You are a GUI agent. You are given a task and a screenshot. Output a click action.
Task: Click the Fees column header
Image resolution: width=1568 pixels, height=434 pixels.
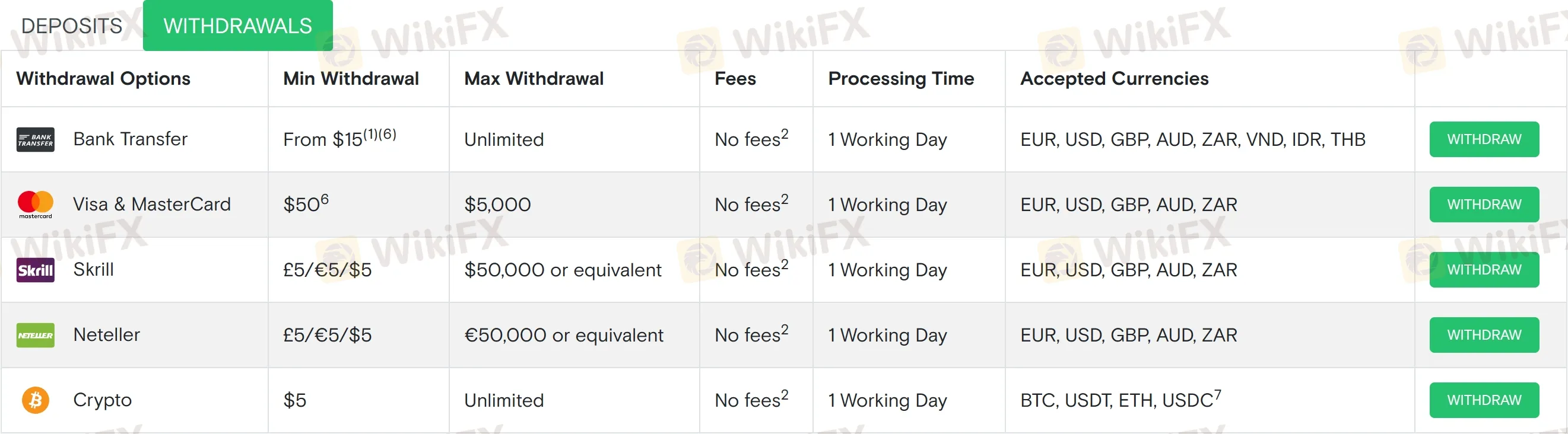[735, 78]
